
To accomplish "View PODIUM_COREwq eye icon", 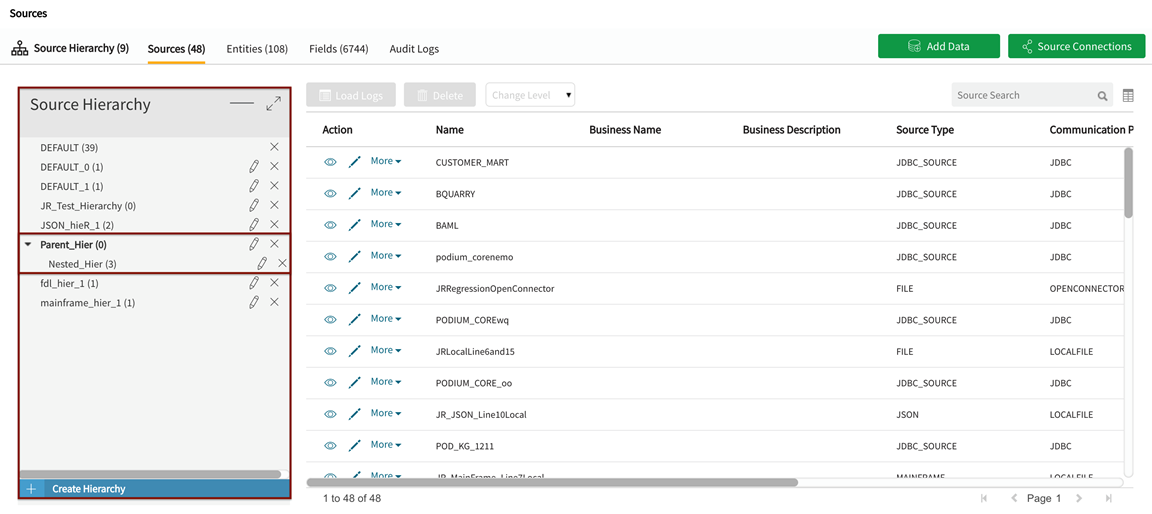I will tap(331, 319).
